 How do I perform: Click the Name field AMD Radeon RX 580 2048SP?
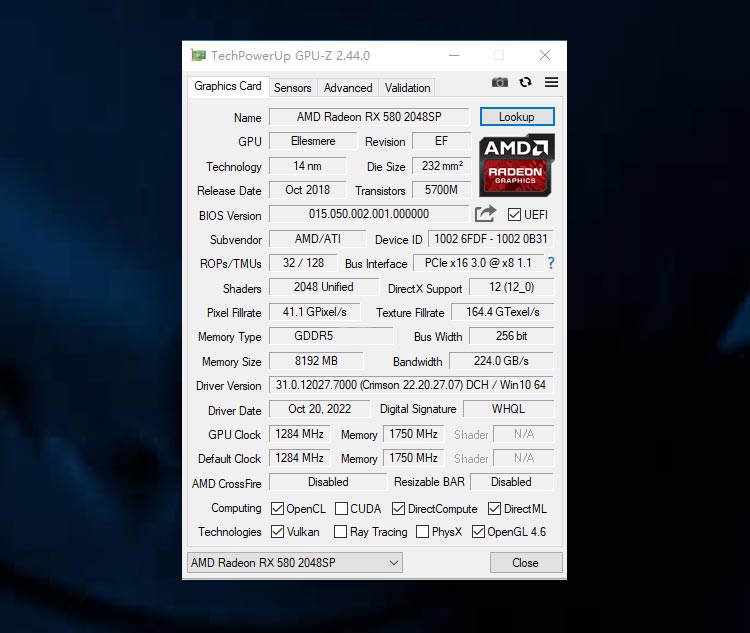point(369,117)
